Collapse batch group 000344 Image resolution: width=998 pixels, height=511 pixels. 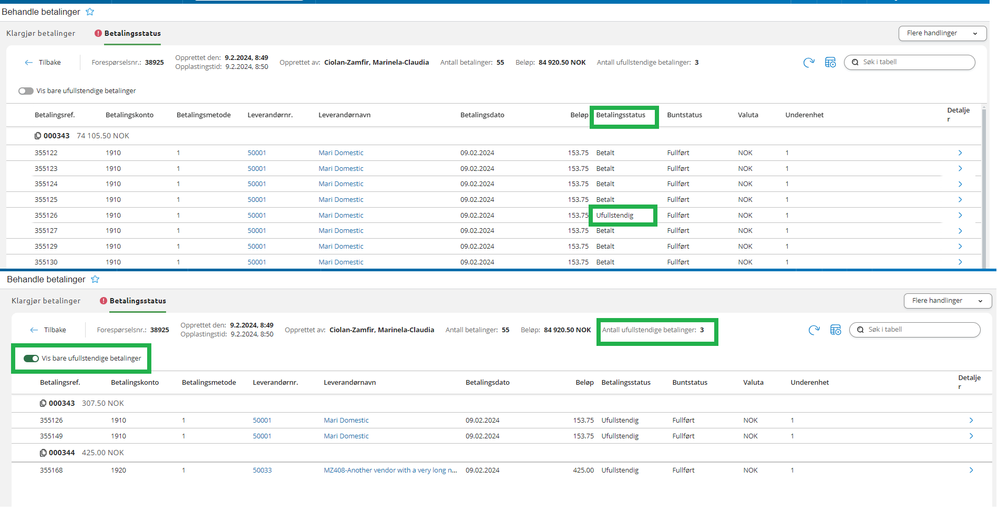(x=43, y=452)
